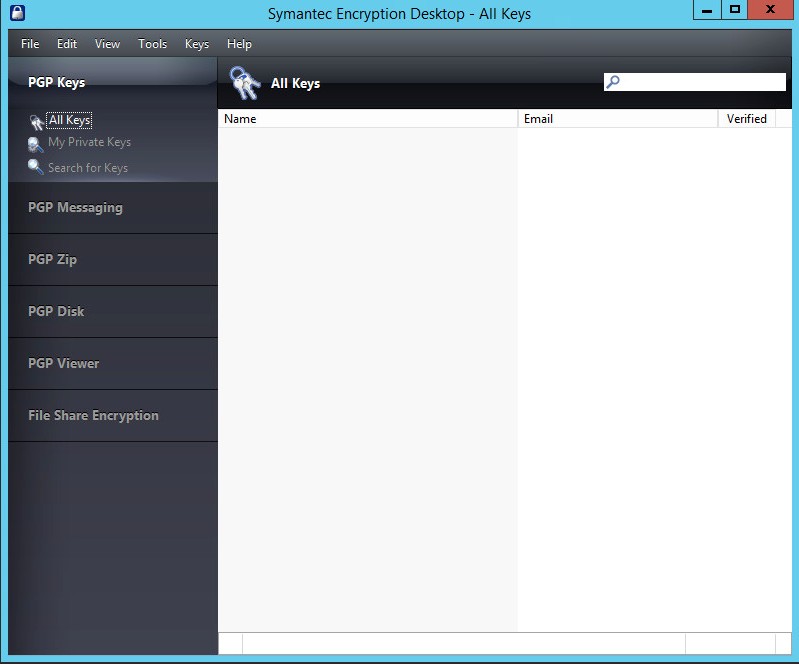This screenshot has width=799, height=664.
Task: Click the My Private Keys icon
Action: pos(35,145)
